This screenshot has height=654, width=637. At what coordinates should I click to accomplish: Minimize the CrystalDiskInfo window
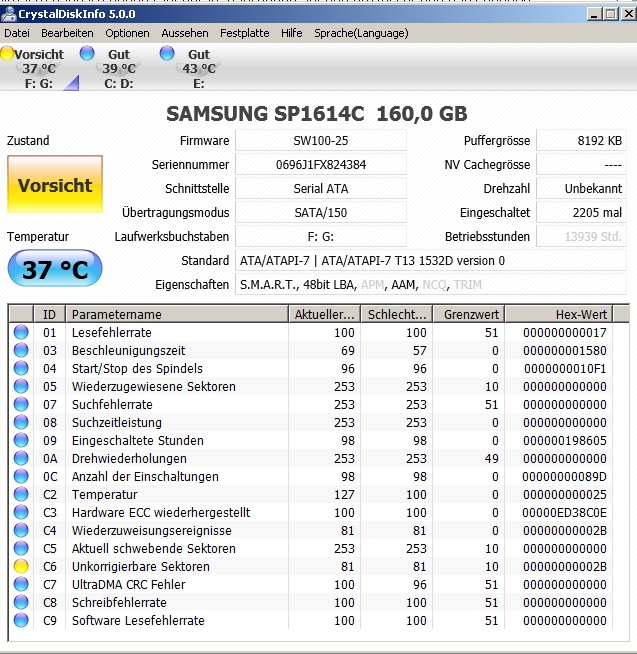pyautogui.click(x=594, y=14)
